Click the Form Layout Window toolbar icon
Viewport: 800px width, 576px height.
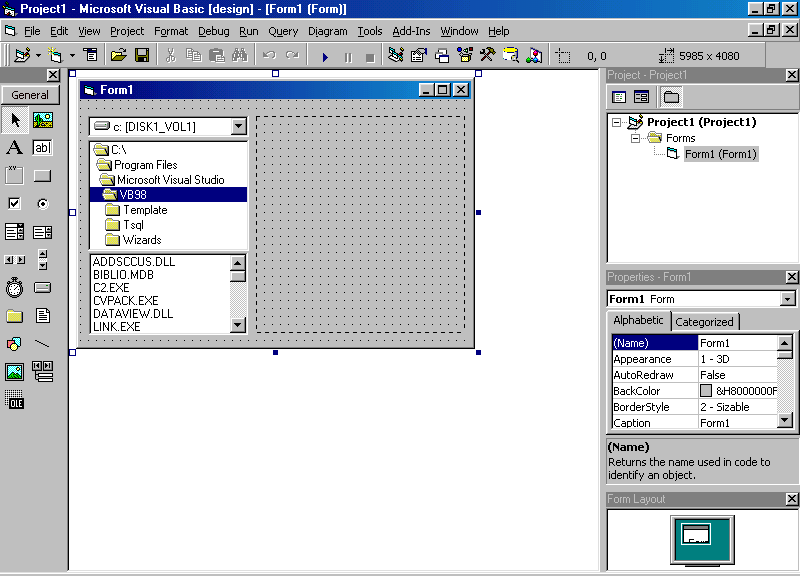click(x=442, y=55)
